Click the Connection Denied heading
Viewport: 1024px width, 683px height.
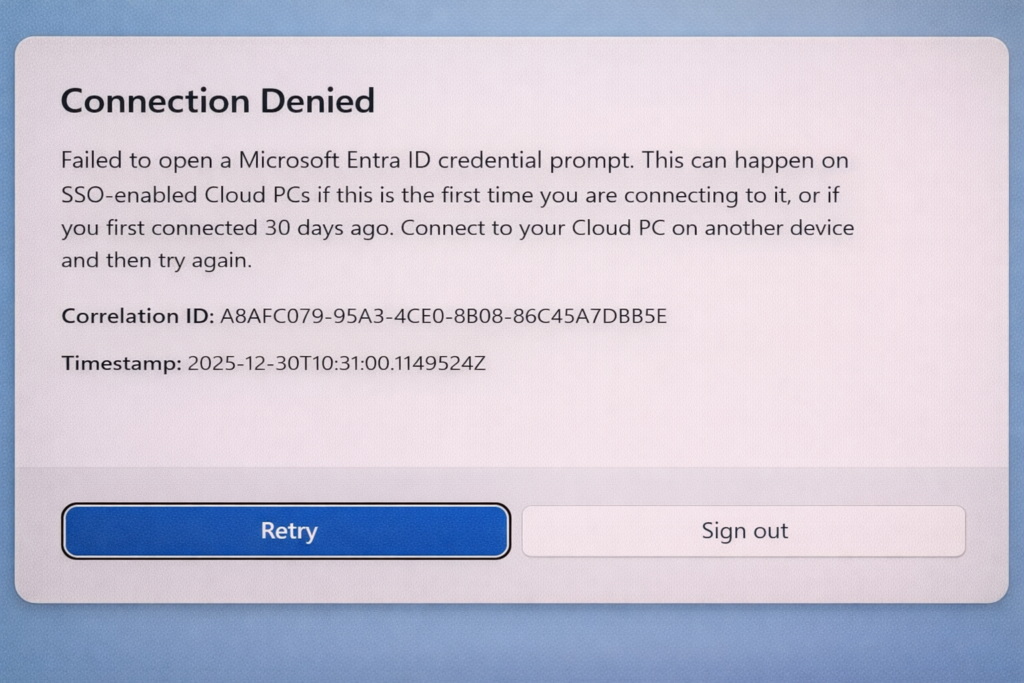tap(218, 101)
